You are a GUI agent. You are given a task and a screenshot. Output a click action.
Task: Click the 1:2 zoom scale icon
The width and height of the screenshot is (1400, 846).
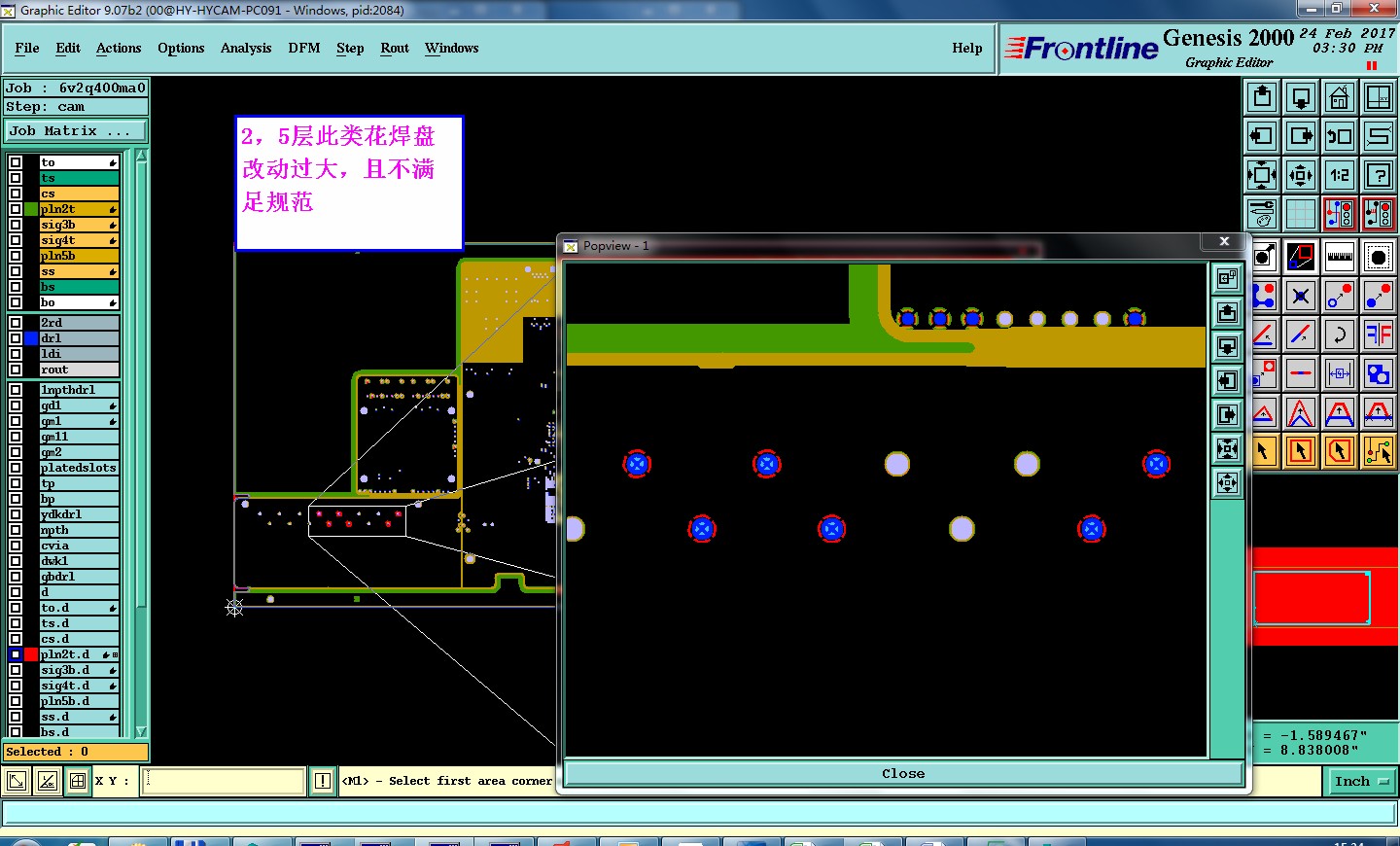(1340, 175)
